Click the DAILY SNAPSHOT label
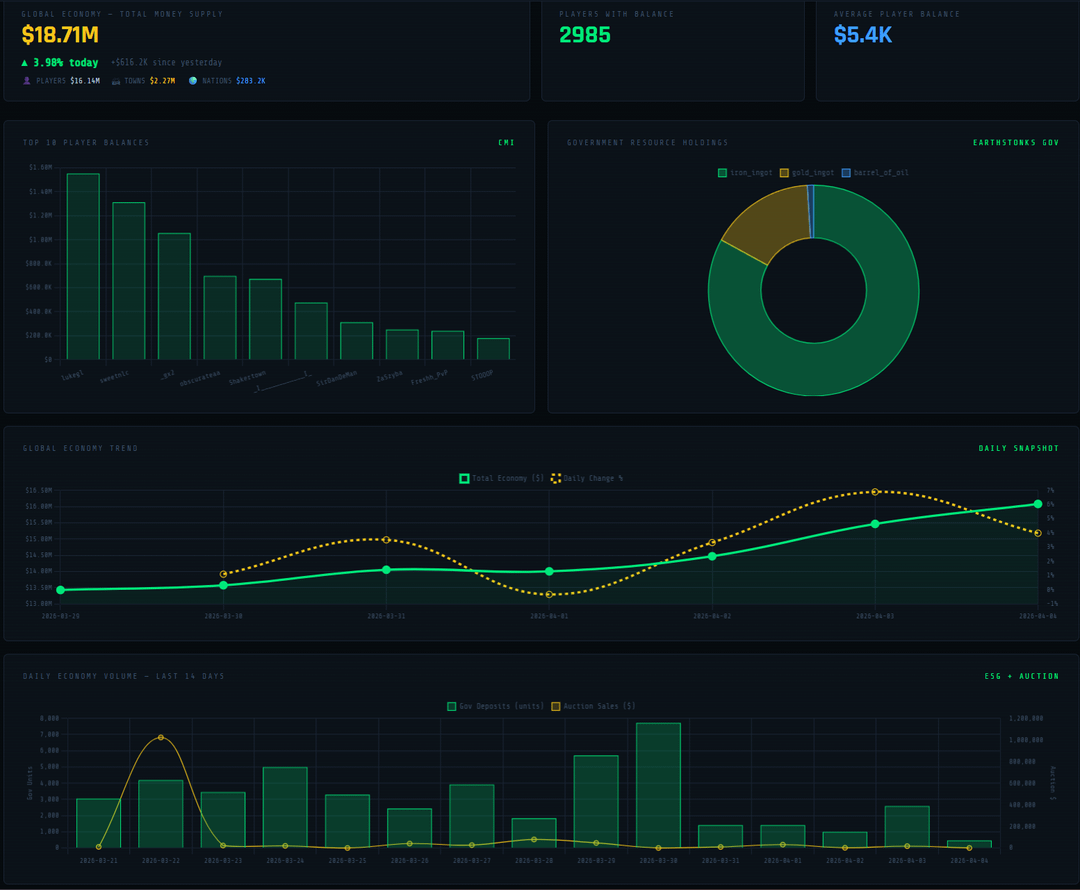Screen dimensions: 1080x890 click(x=1018, y=449)
